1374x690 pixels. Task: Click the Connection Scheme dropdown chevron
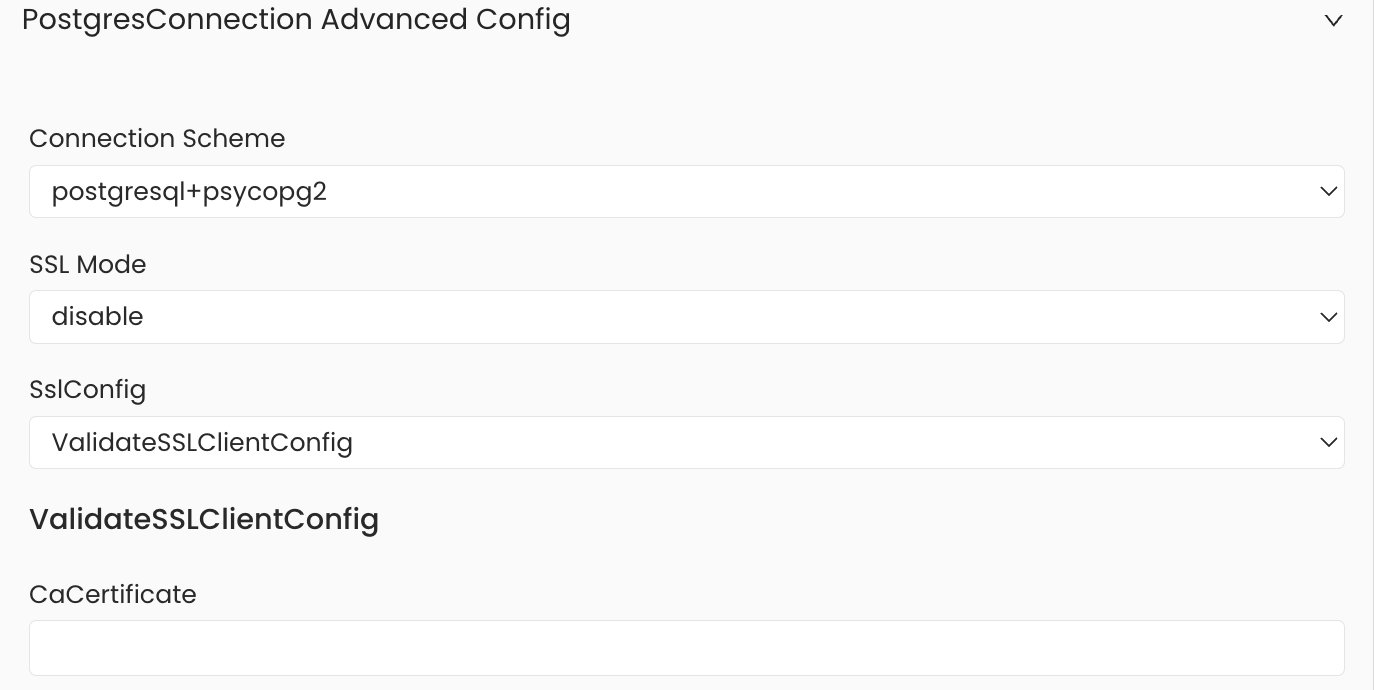1329,191
